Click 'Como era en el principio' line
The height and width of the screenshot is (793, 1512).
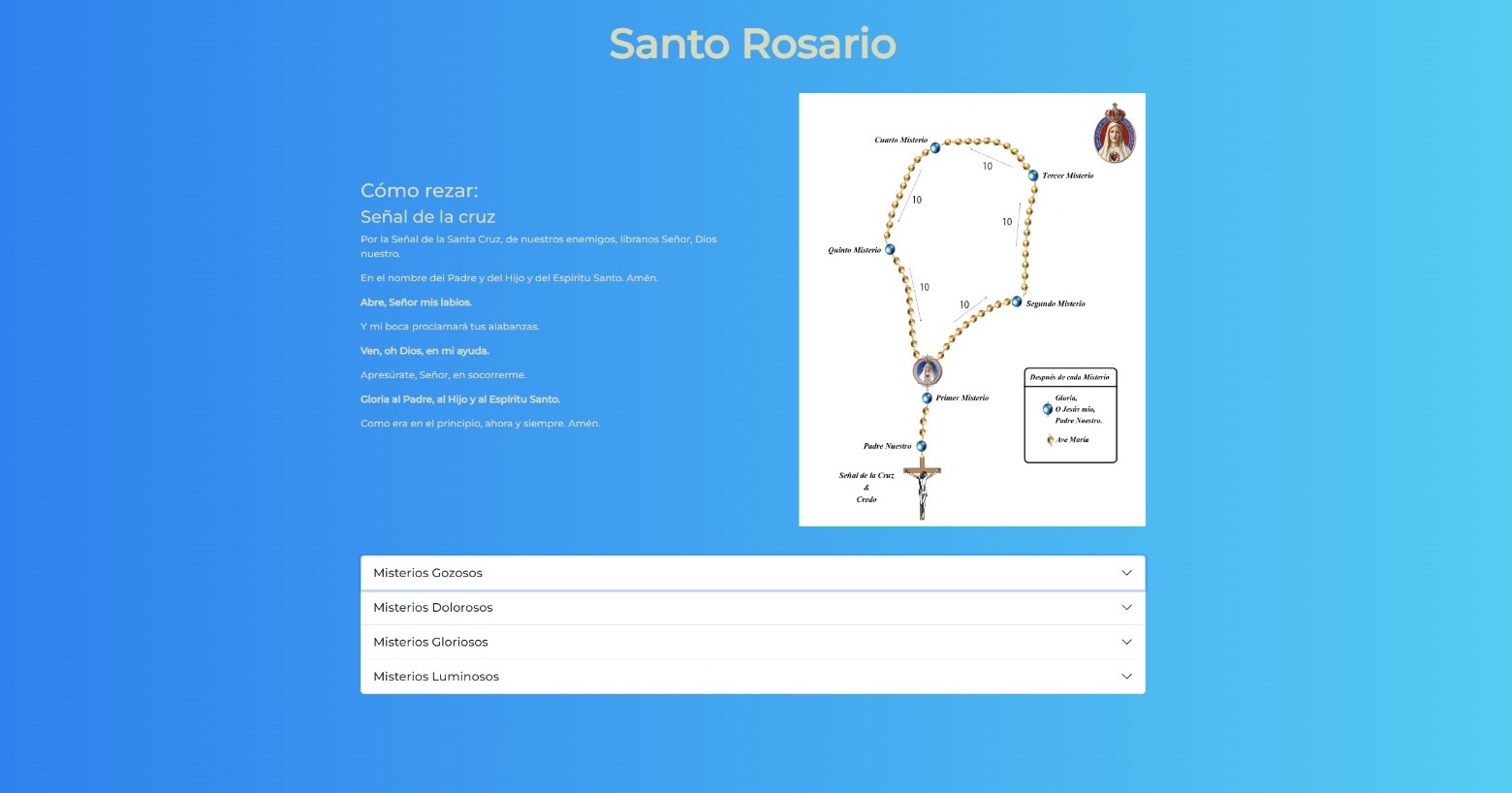[x=481, y=424]
